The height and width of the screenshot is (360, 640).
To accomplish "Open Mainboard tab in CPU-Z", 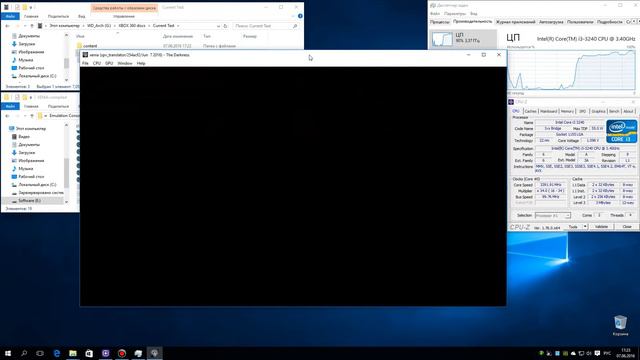I will coord(548,111).
